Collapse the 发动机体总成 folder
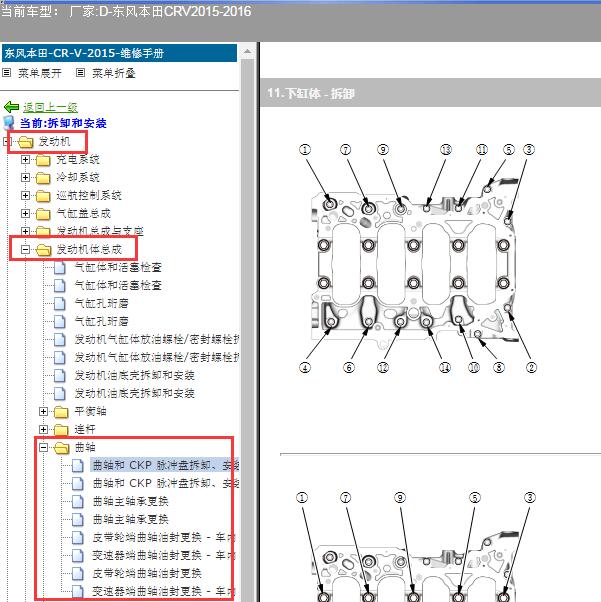The image size is (601, 602). click(25, 250)
